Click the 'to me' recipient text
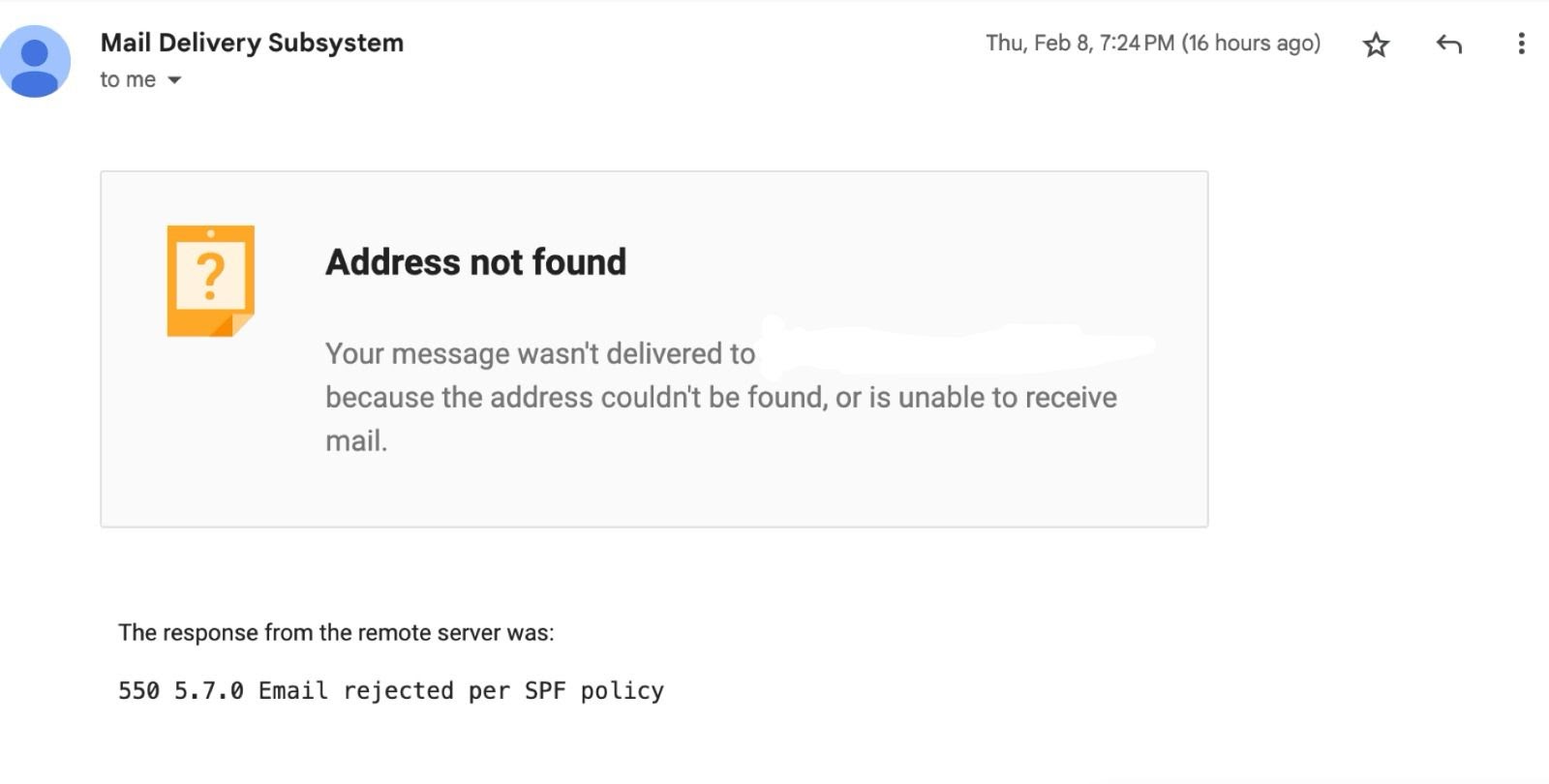Screen dimensions: 1549x784 [x=128, y=79]
